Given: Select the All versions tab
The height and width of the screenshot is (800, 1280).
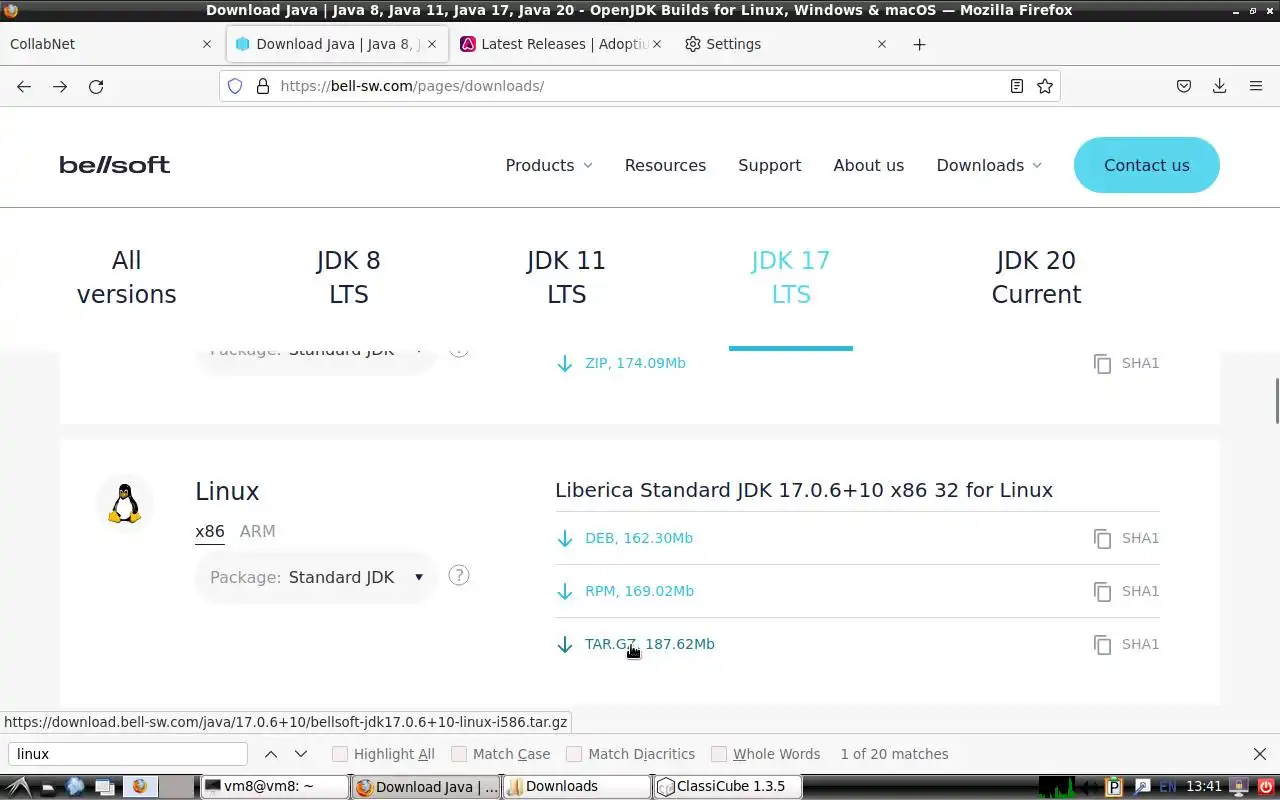Looking at the screenshot, I should coord(126,277).
